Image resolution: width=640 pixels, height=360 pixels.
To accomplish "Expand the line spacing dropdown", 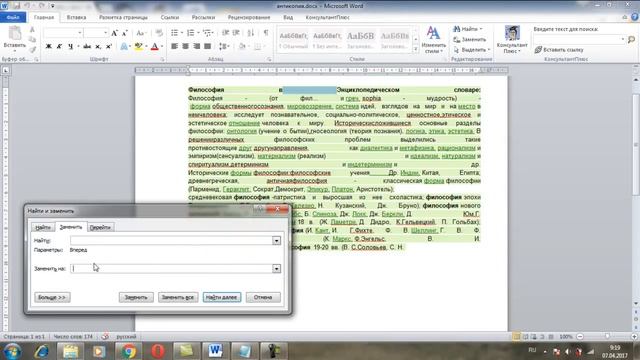I will click(224, 47).
